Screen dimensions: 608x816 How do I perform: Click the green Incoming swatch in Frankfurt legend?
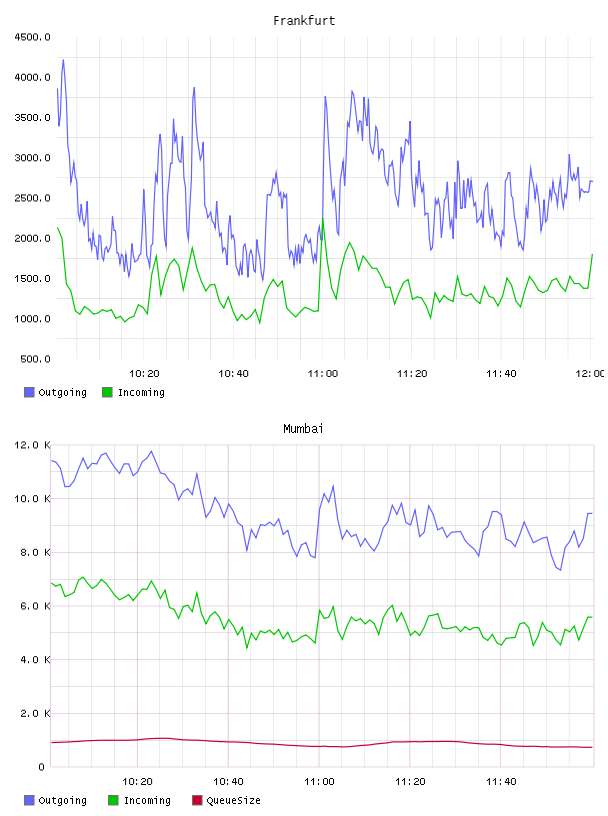pyautogui.click(x=107, y=392)
